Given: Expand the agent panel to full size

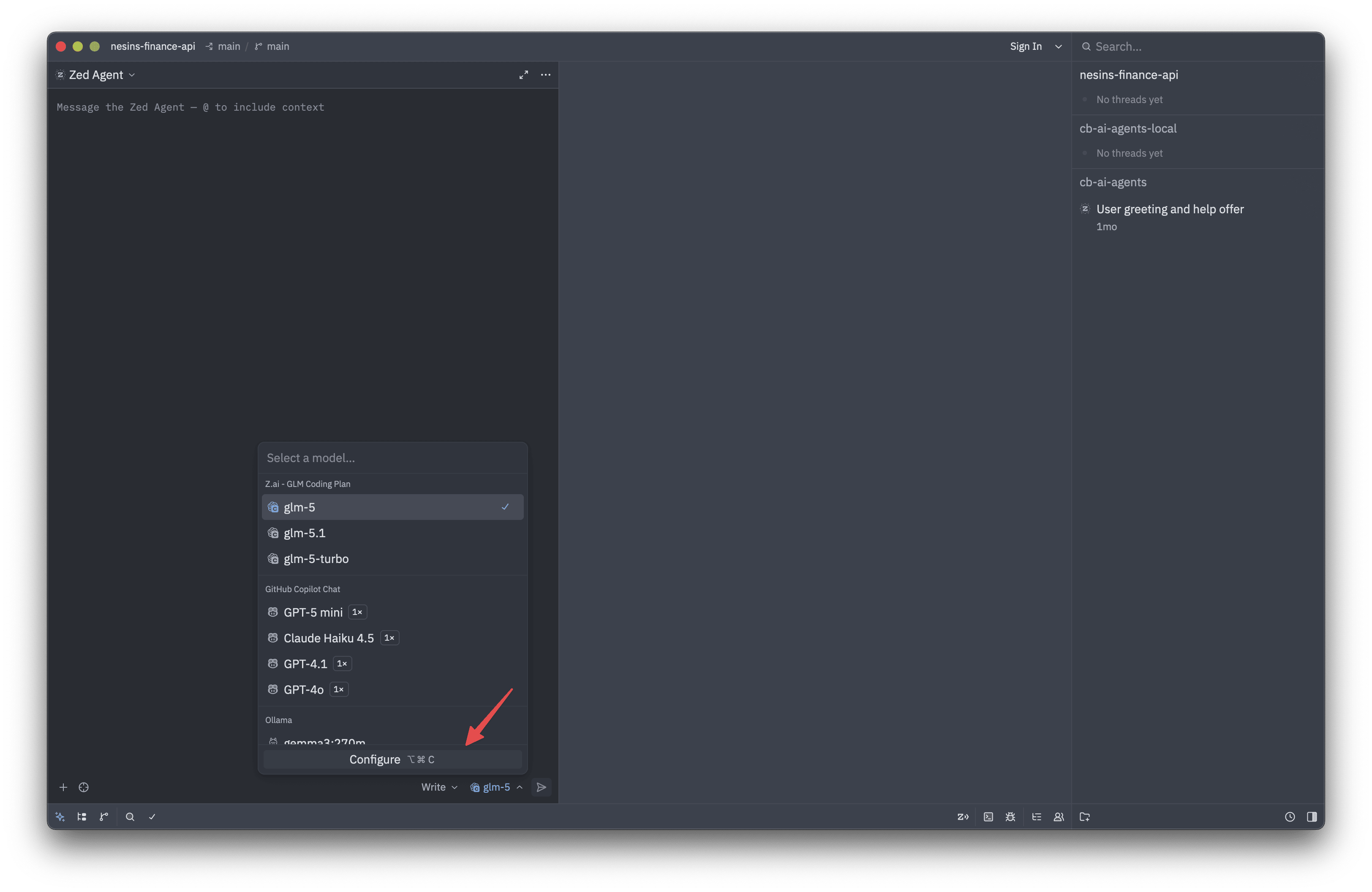Looking at the screenshot, I should tap(523, 75).
